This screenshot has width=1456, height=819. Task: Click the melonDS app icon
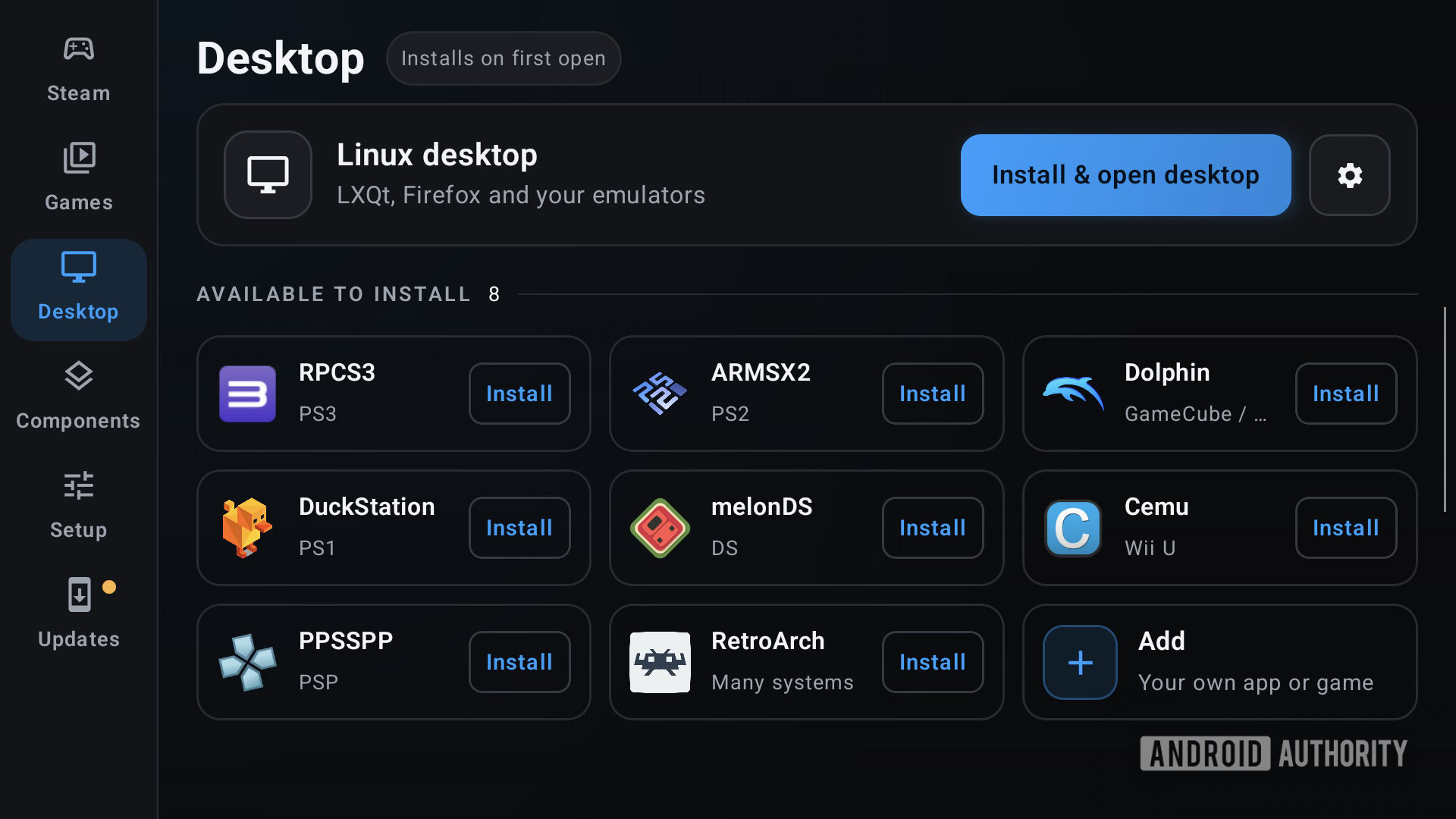tap(660, 528)
